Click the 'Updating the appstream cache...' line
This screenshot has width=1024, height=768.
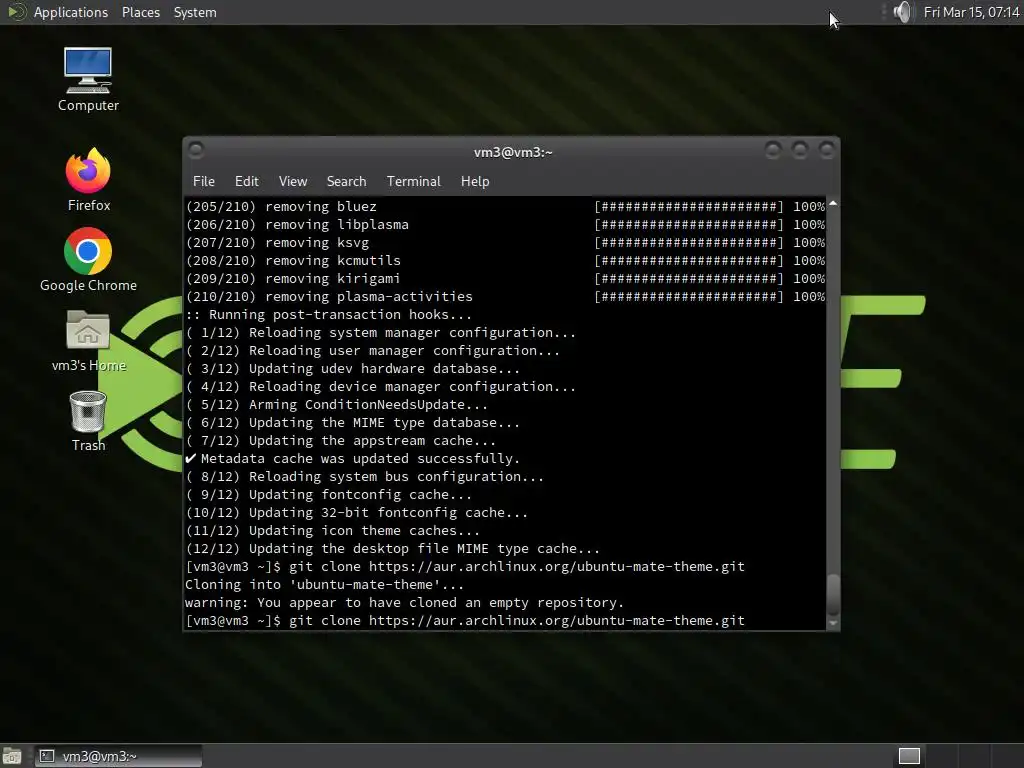coord(340,441)
